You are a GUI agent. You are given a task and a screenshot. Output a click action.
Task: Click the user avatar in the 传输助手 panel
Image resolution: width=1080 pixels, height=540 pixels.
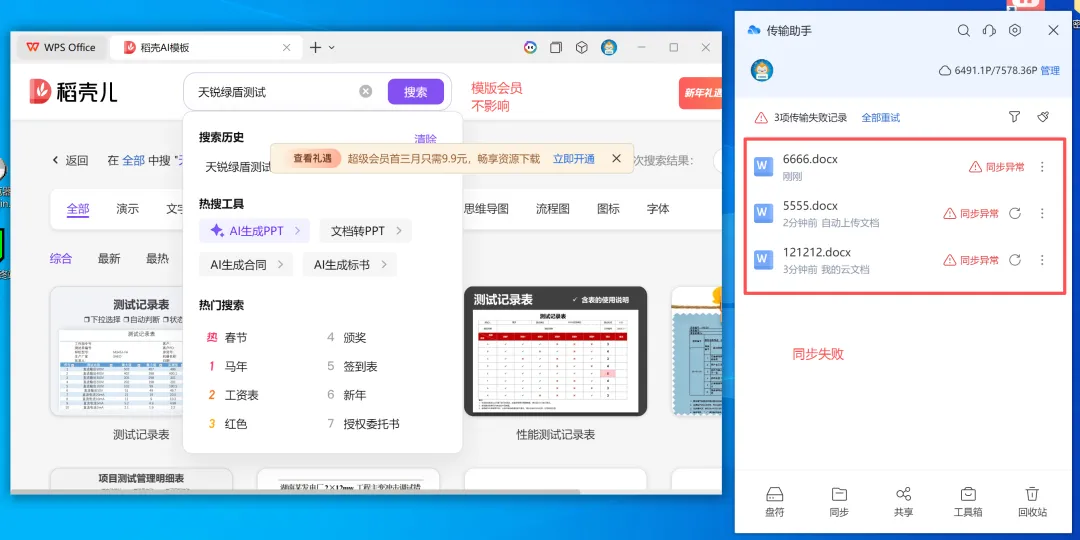click(762, 70)
